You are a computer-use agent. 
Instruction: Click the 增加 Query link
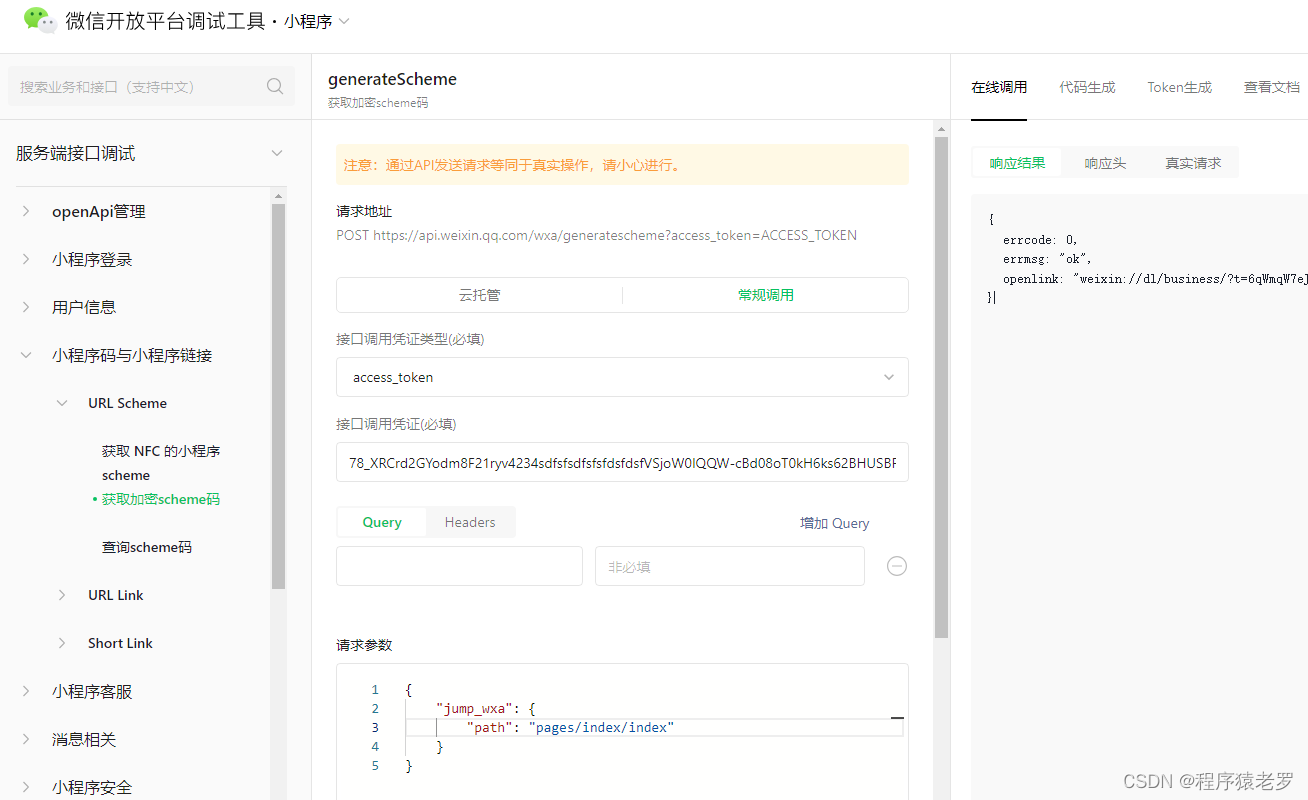click(834, 522)
